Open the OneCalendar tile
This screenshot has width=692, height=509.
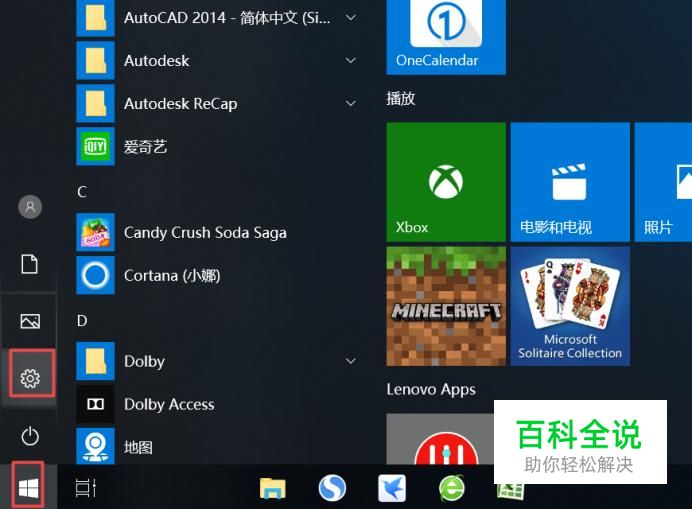[446, 37]
